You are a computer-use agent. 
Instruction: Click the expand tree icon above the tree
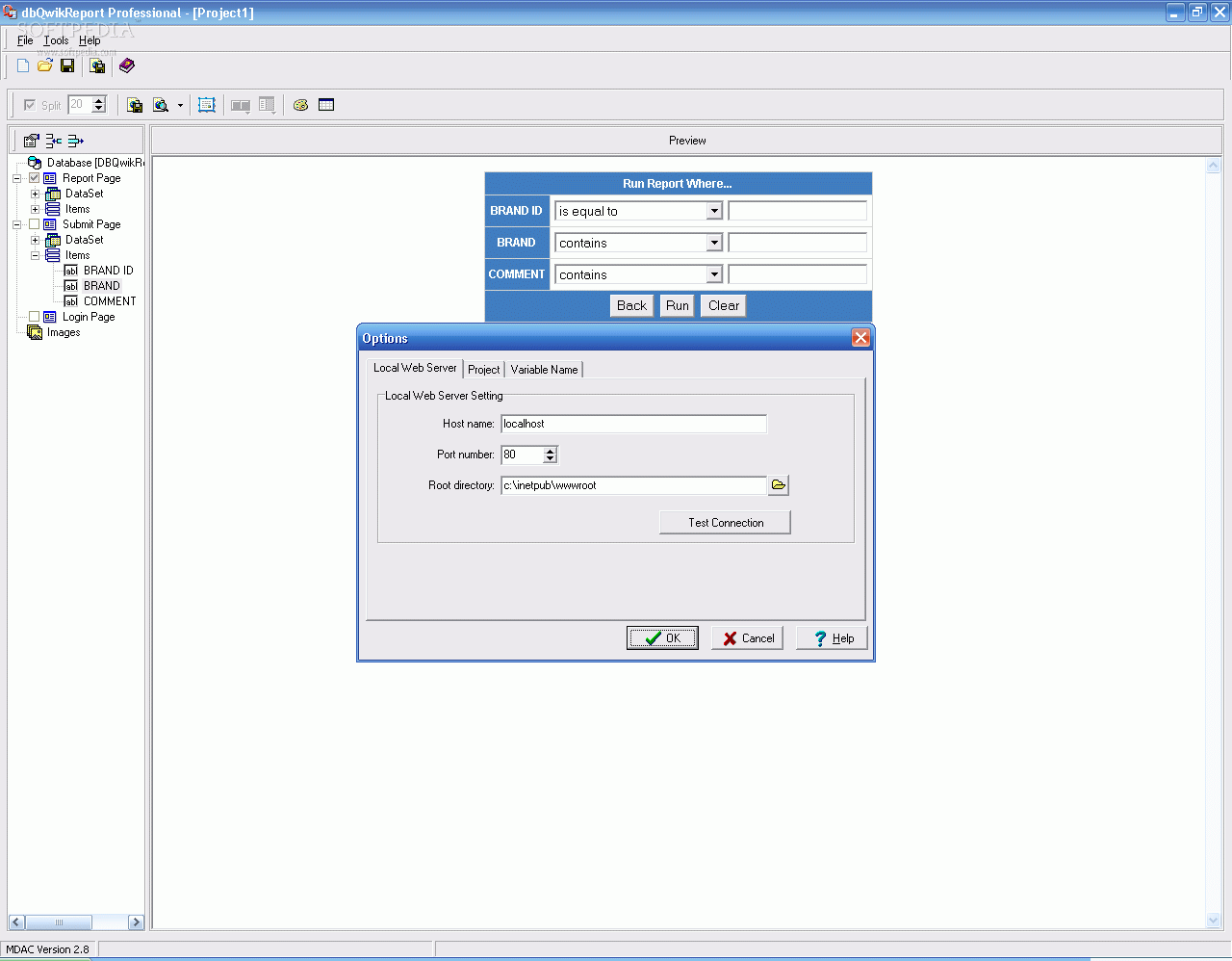[76, 141]
